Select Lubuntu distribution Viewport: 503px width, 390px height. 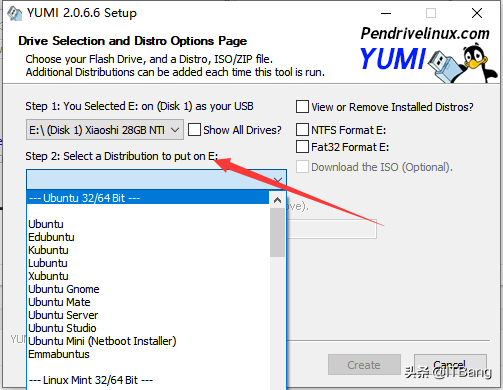pos(148,263)
